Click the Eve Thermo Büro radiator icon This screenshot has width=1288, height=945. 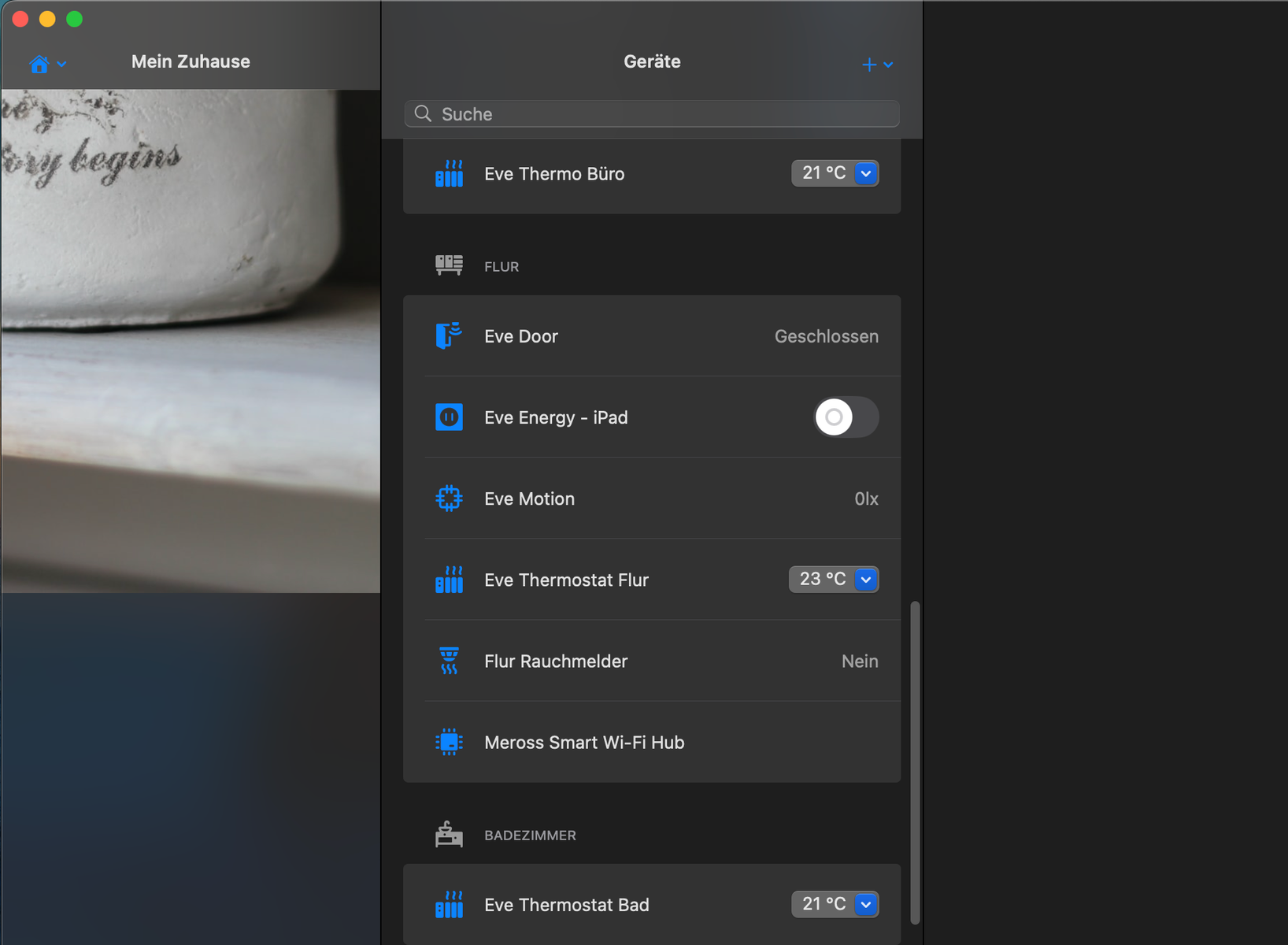click(x=449, y=174)
